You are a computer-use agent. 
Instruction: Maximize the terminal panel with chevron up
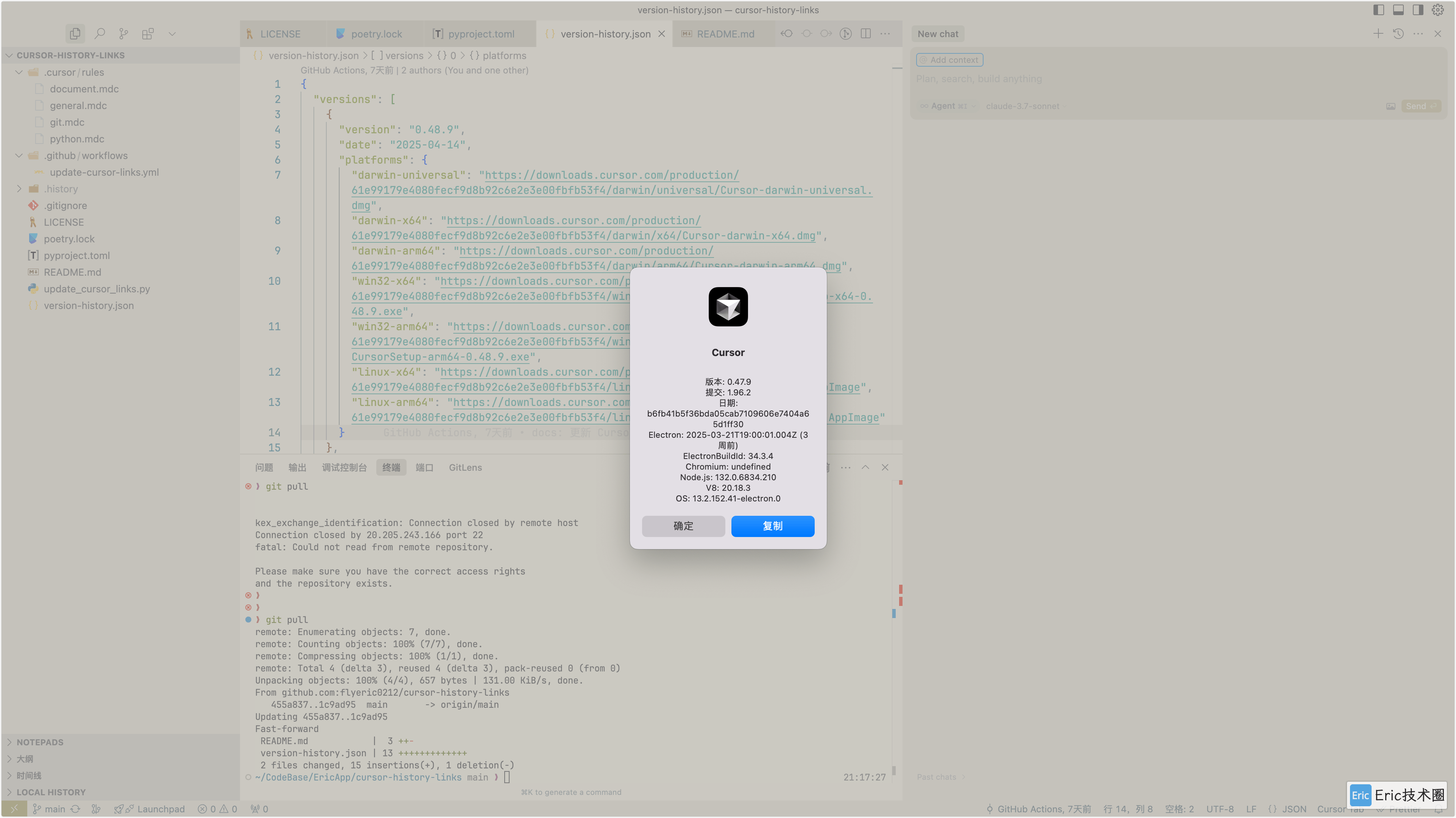point(865,467)
